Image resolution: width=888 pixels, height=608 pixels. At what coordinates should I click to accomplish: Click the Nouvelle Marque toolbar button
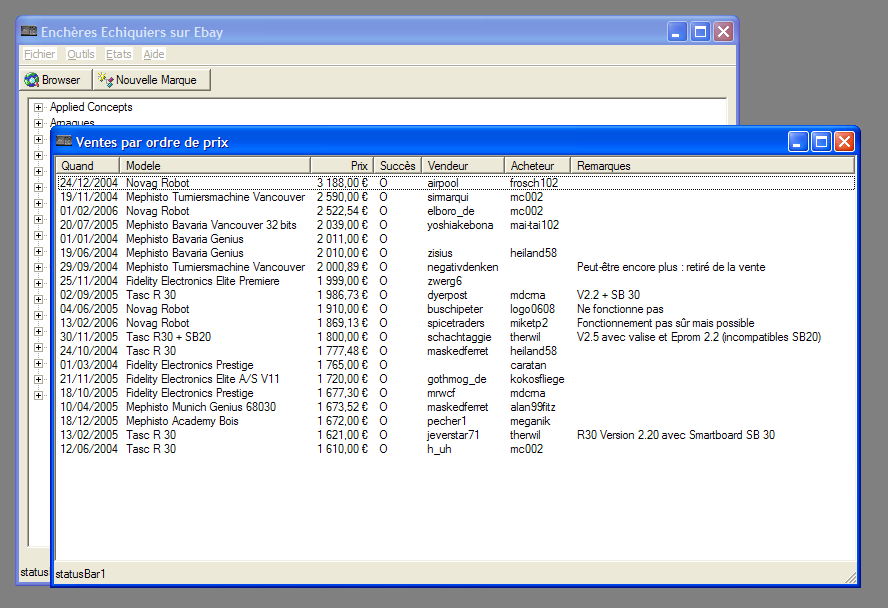(152, 80)
